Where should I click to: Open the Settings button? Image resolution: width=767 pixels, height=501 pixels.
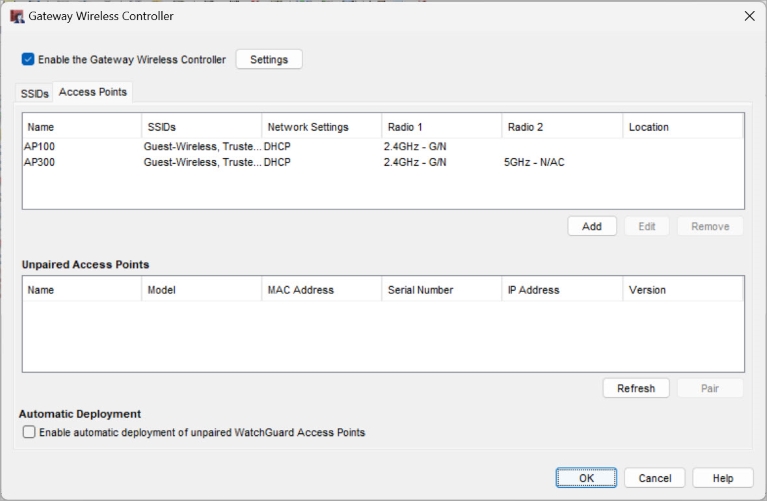(x=269, y=59)
